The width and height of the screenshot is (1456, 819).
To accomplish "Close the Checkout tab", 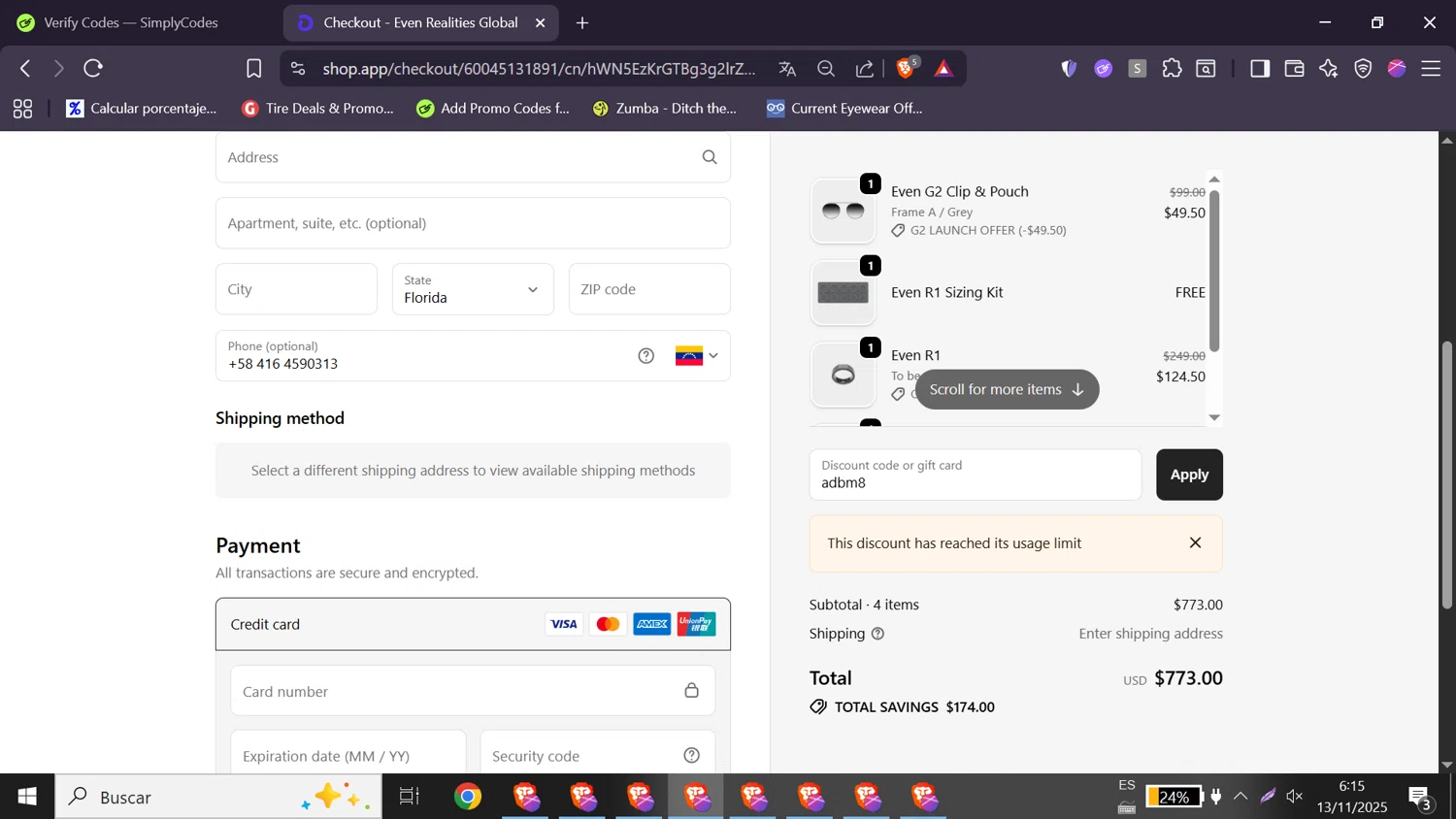I will [x=541, y=22].
